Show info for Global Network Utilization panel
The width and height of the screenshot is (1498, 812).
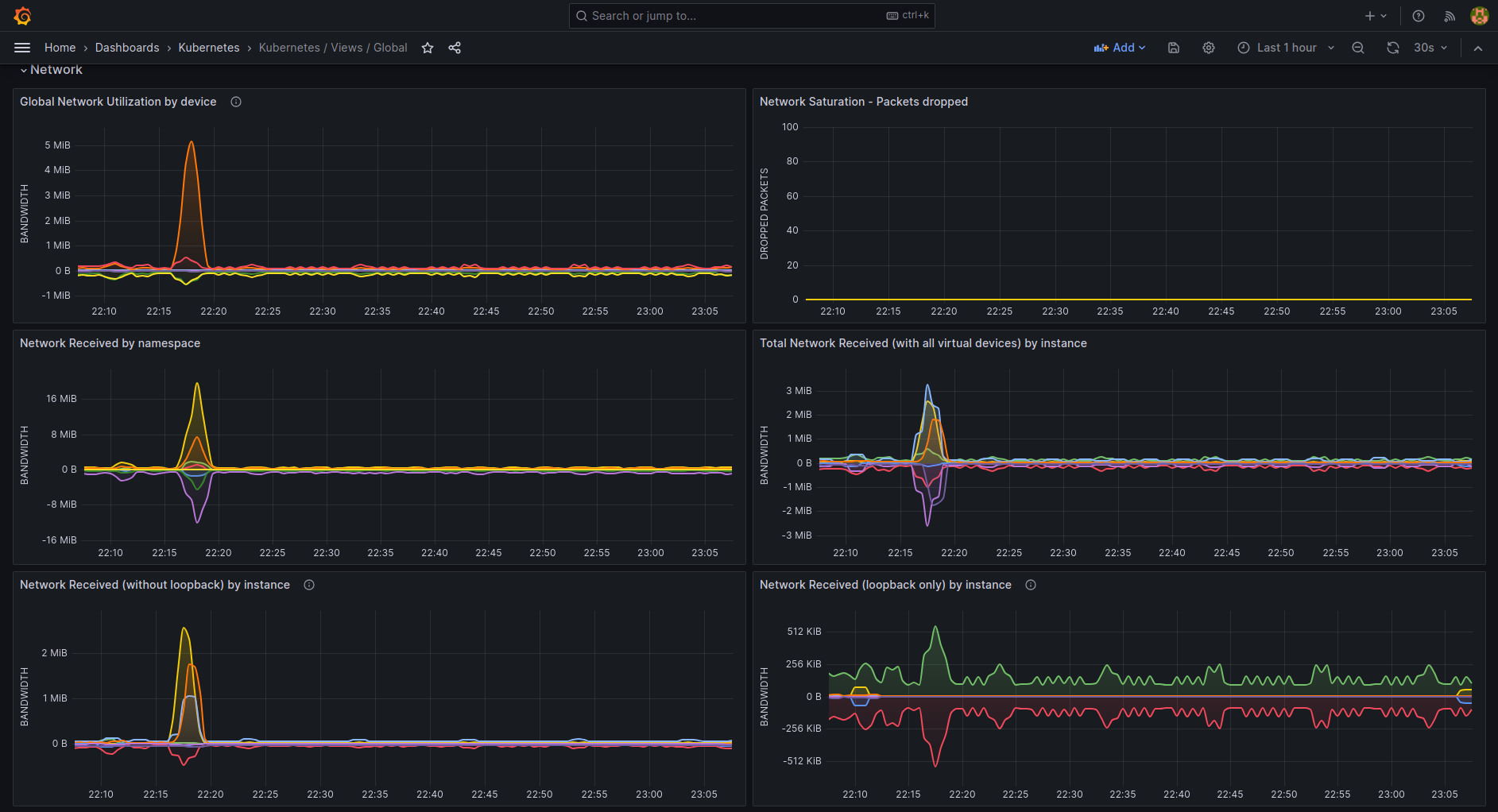236,102
